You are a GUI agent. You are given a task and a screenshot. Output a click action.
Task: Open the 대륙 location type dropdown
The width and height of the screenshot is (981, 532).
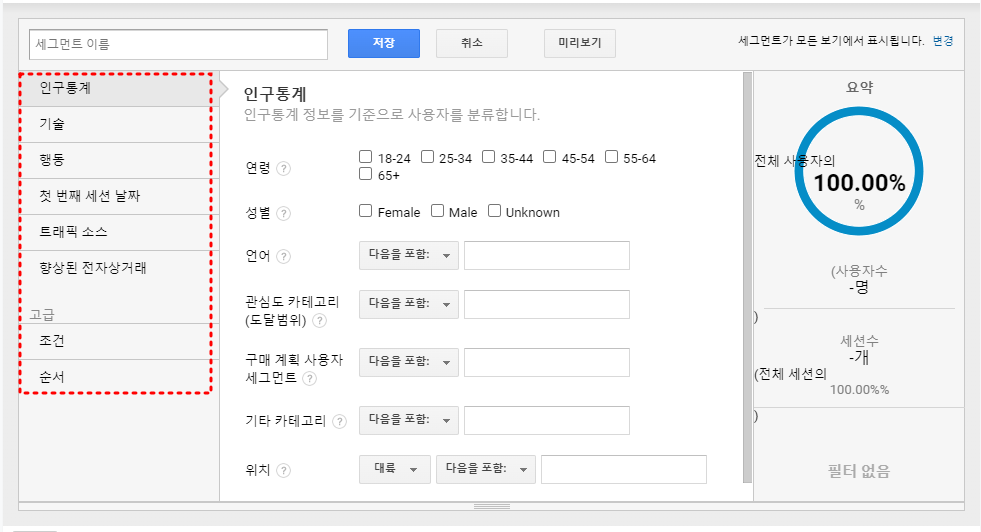pos(395,469)
